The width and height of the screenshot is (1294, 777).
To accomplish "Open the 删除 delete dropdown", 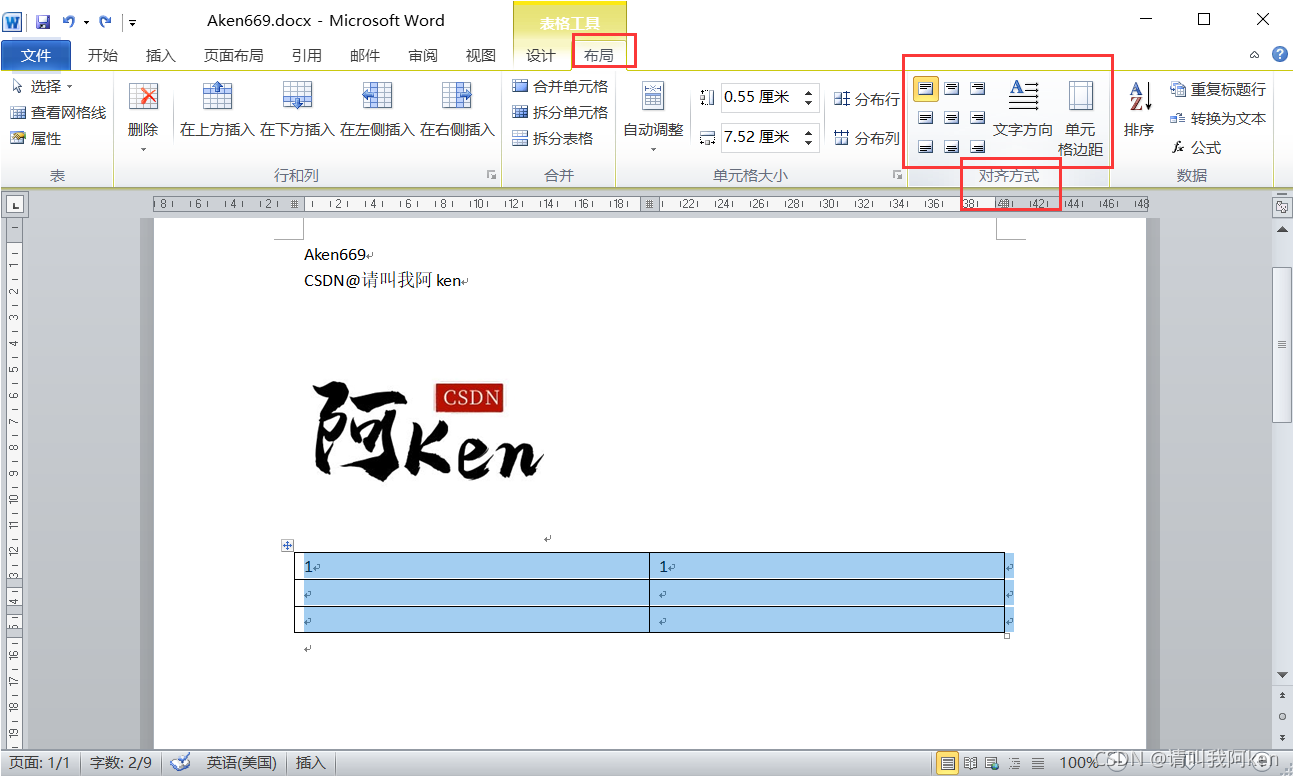I will pyautogui.click(x=143, y=118).
